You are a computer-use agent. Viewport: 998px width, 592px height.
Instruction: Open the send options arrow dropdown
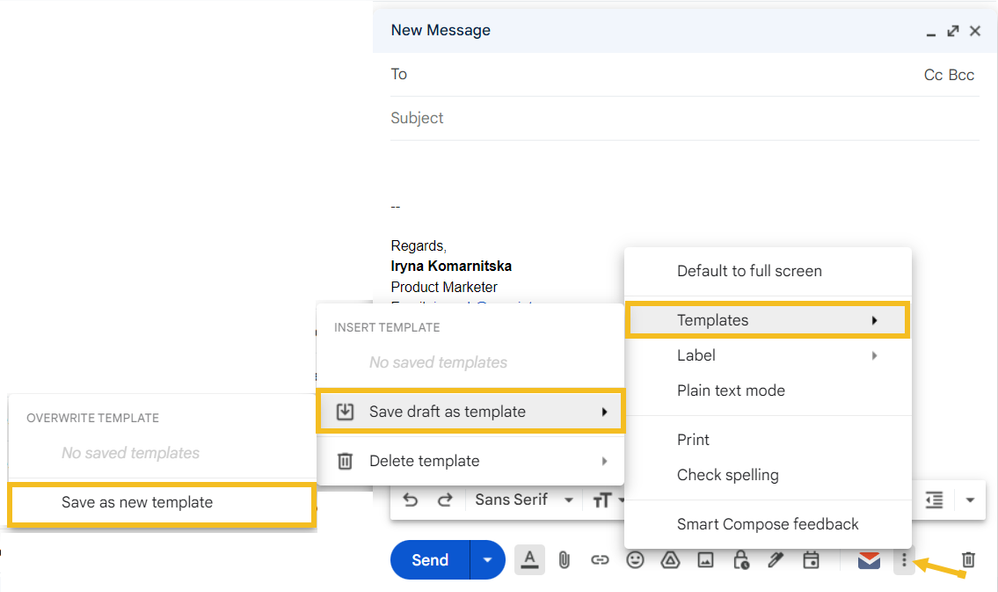(488, 560)
